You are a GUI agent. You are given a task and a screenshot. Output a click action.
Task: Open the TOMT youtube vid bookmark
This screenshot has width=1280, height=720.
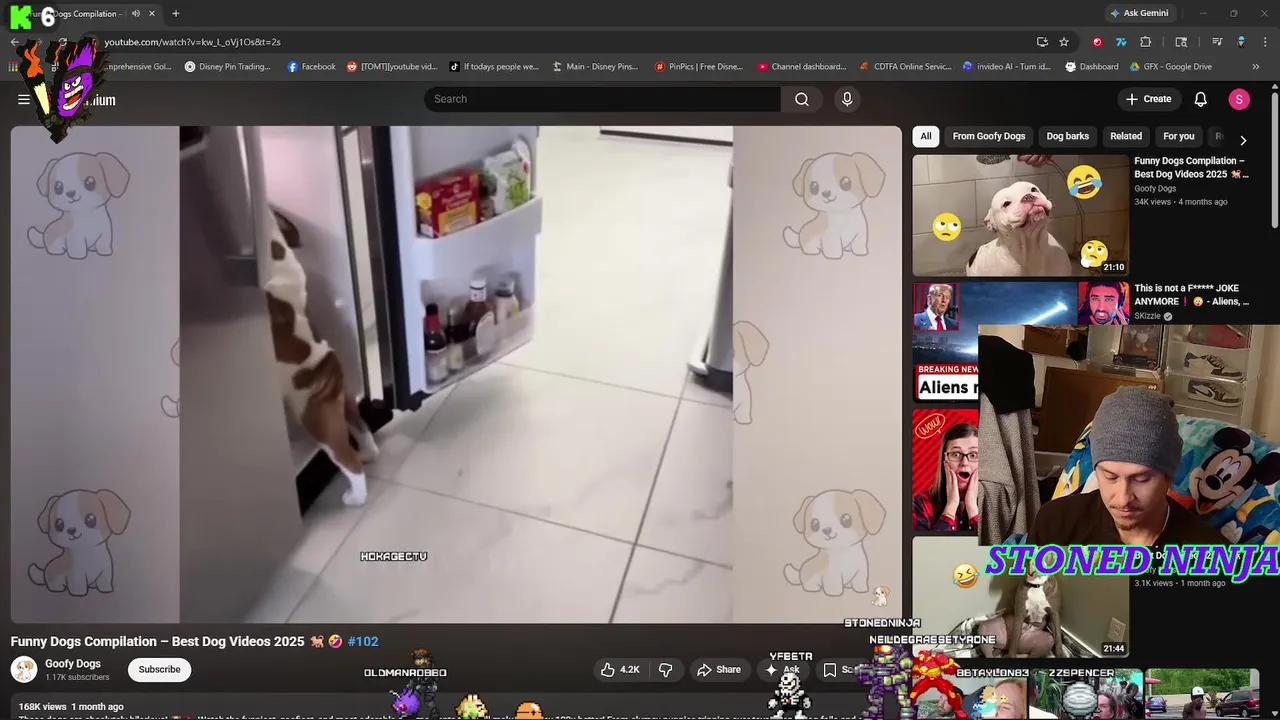pos(392,67)
